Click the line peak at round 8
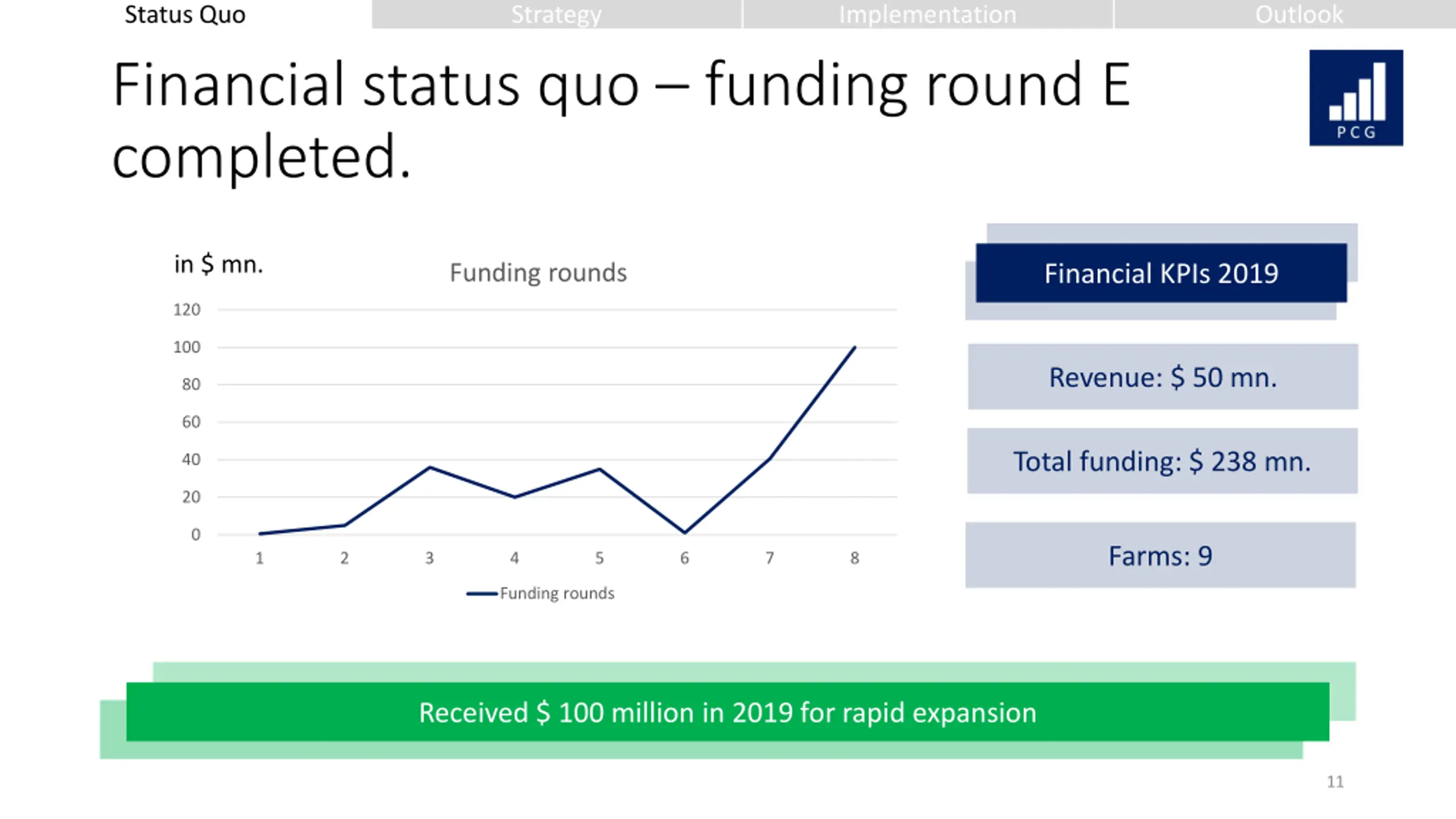The image size is (1456, 819). coord(854,347)
